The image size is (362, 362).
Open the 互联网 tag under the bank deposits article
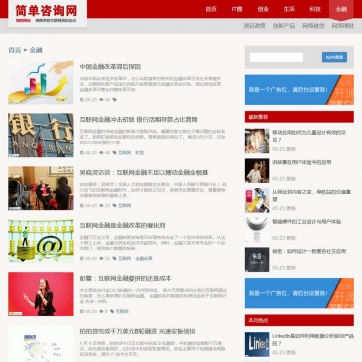(124, 153)
